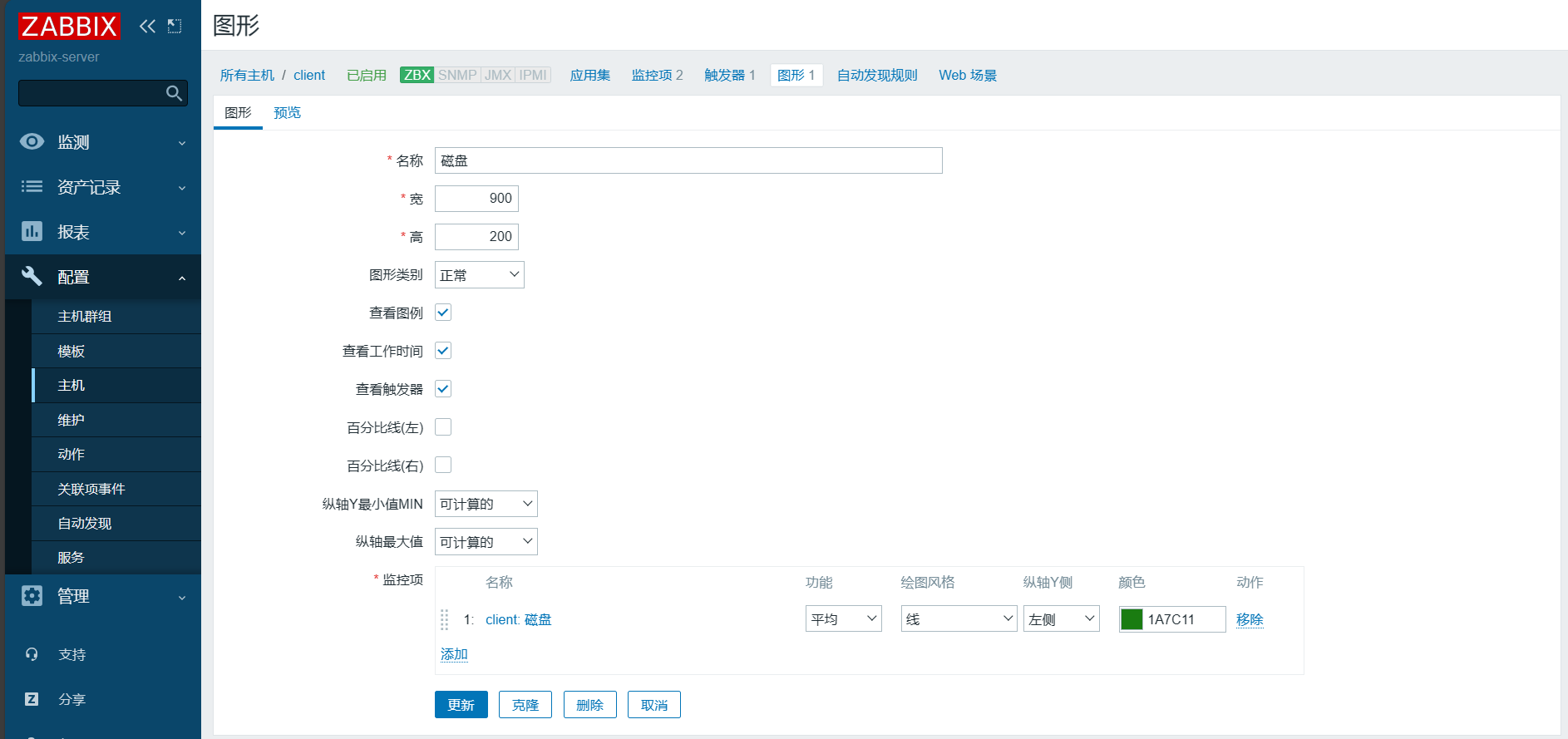Collapse the sidebar with double-arrow icon
1568x739 pixels.
coord(147,26)
